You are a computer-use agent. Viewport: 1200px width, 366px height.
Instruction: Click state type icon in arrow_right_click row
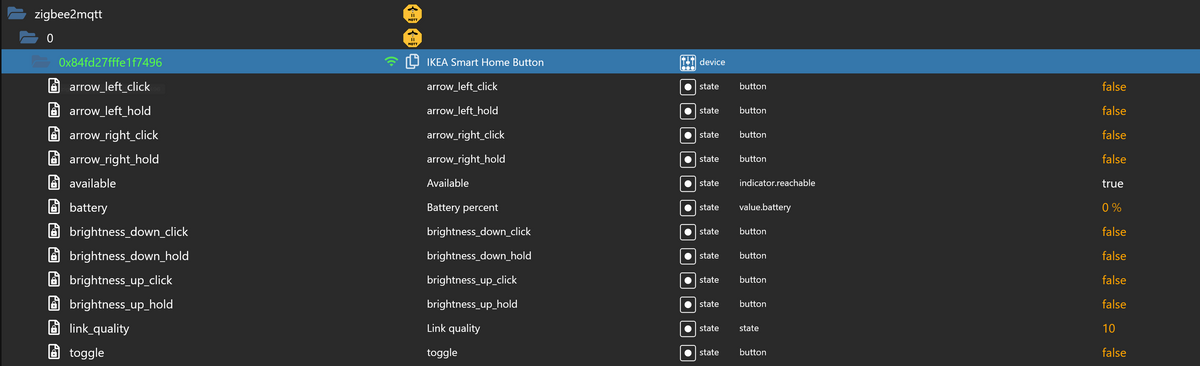(x=687, y=135)
